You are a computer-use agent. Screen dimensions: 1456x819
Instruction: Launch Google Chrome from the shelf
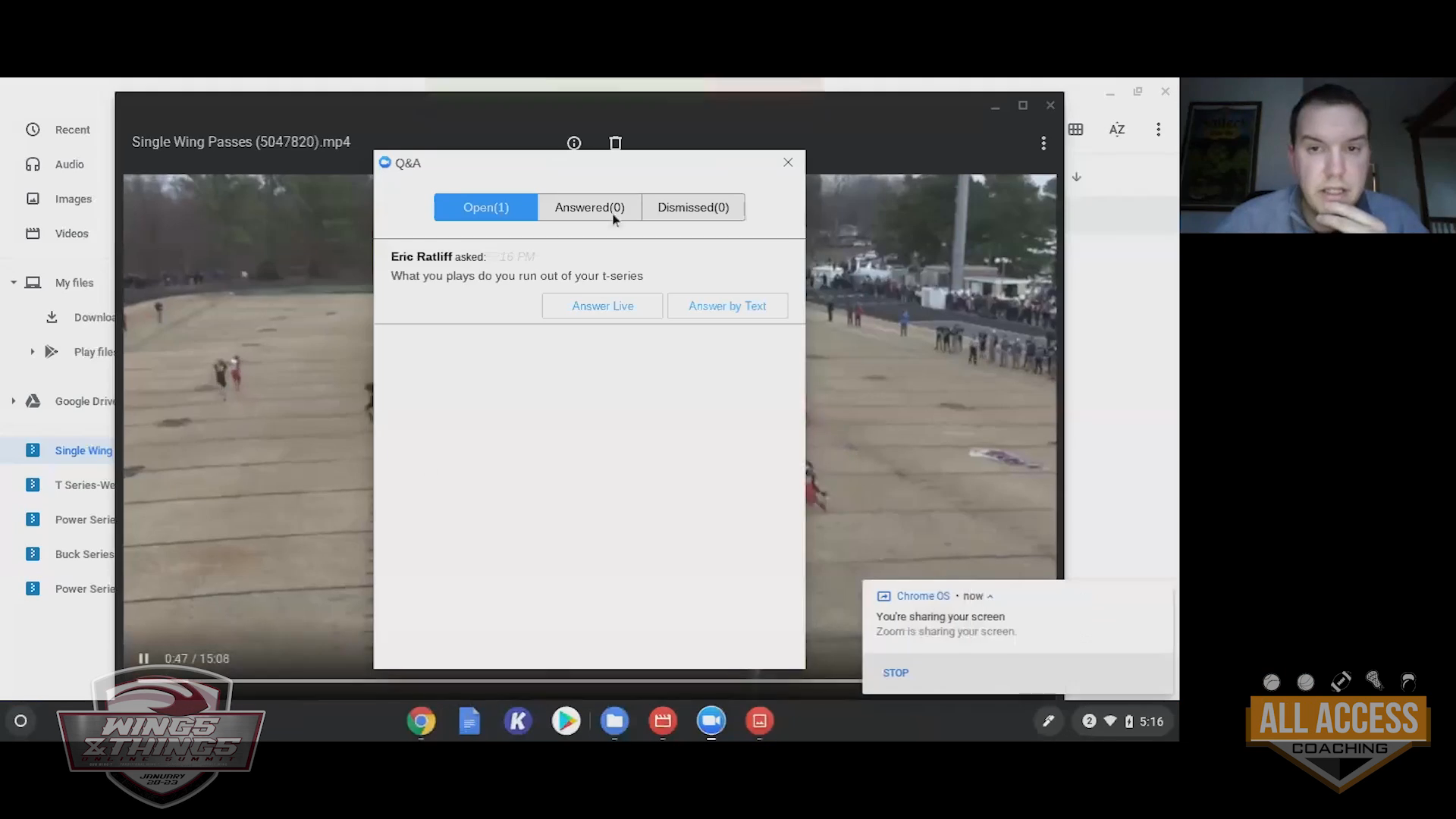[x=421, y=721]
